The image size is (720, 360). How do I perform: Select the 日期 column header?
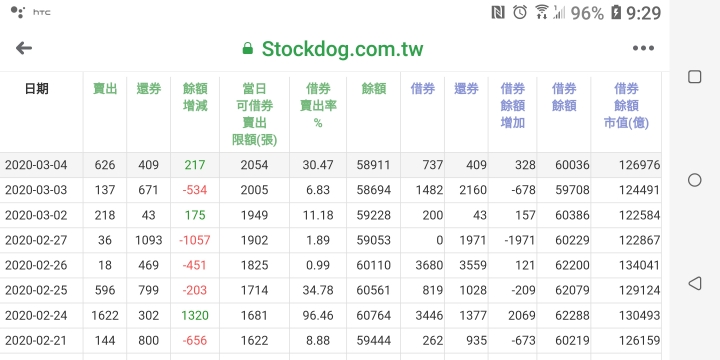[x=37, y=89]
